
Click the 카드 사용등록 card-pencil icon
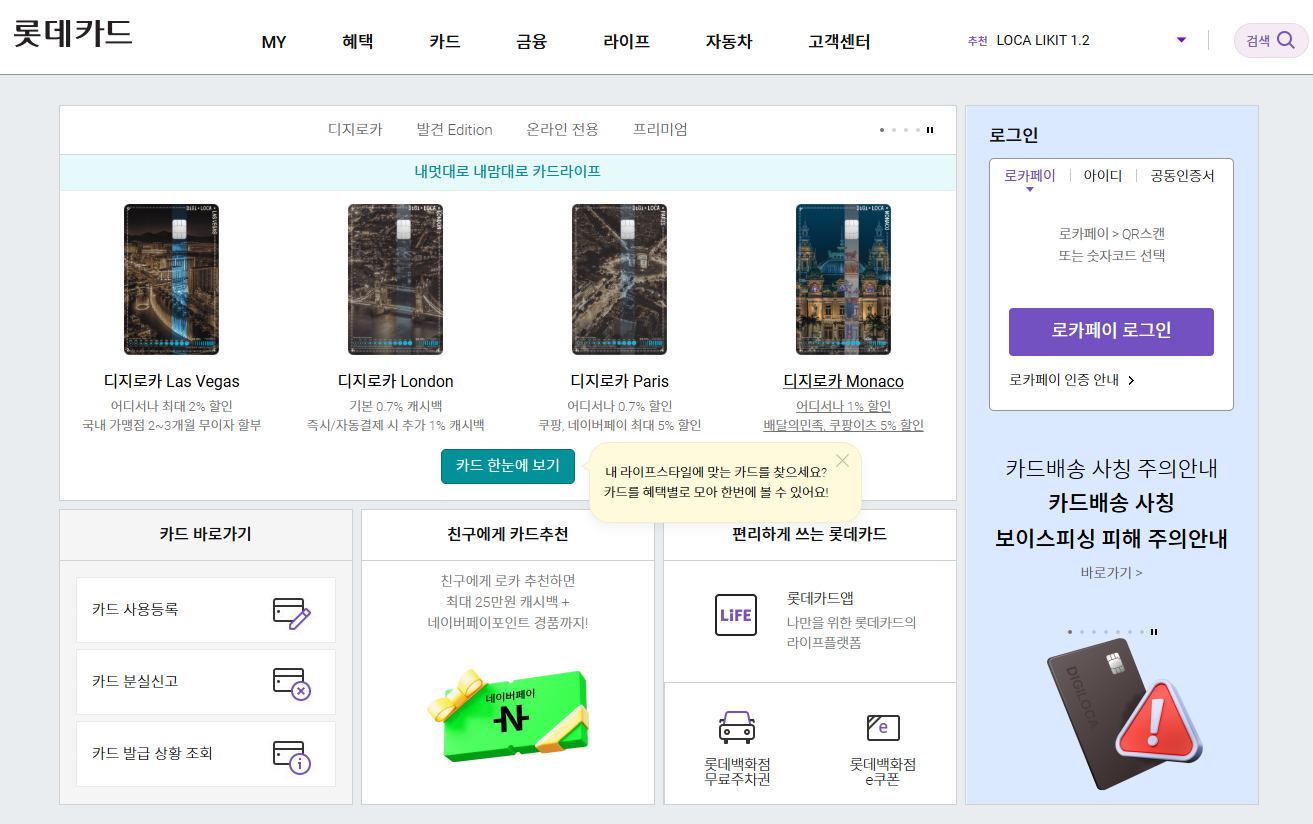click(x=292, y=613)
